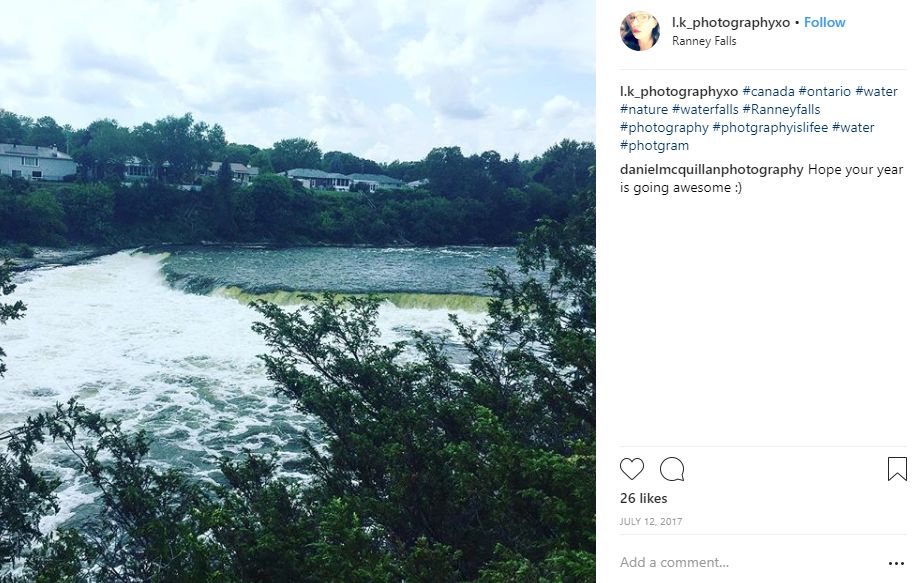Open the #photgram hashtag

(x=654, y=145)
